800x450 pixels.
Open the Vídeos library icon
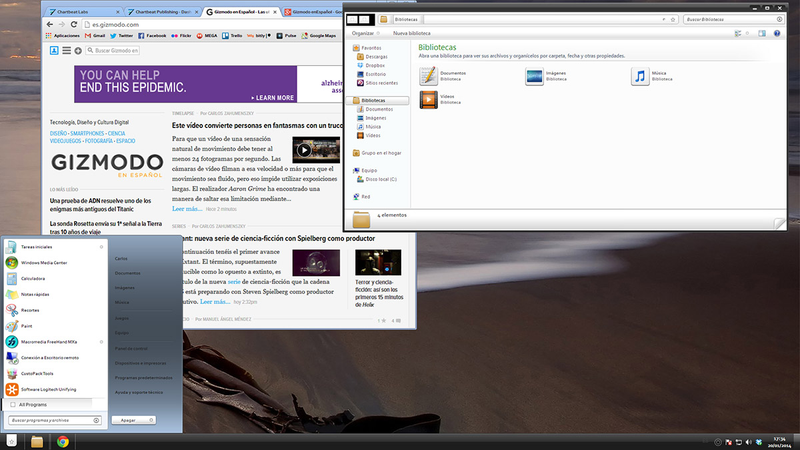click(x=429, y=99)
